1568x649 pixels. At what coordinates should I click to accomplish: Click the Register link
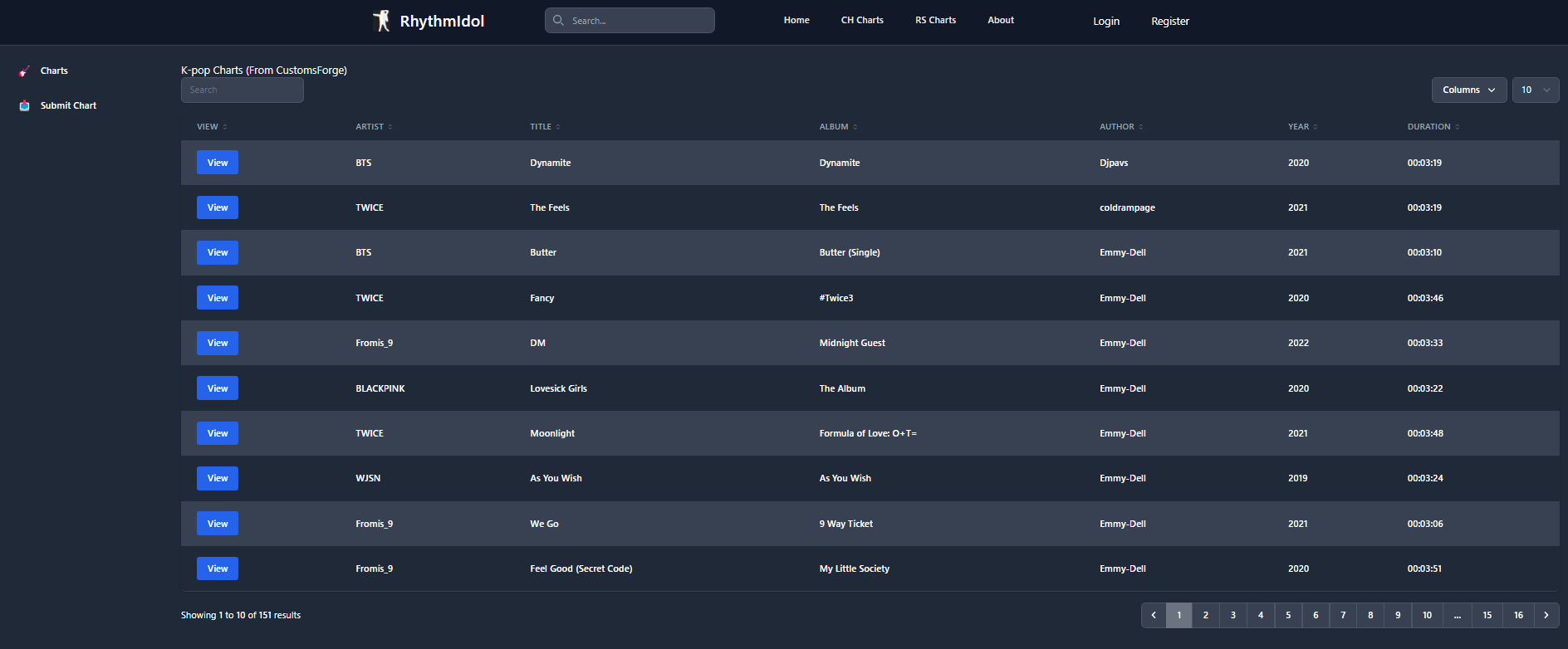(x=1169, y=21)
